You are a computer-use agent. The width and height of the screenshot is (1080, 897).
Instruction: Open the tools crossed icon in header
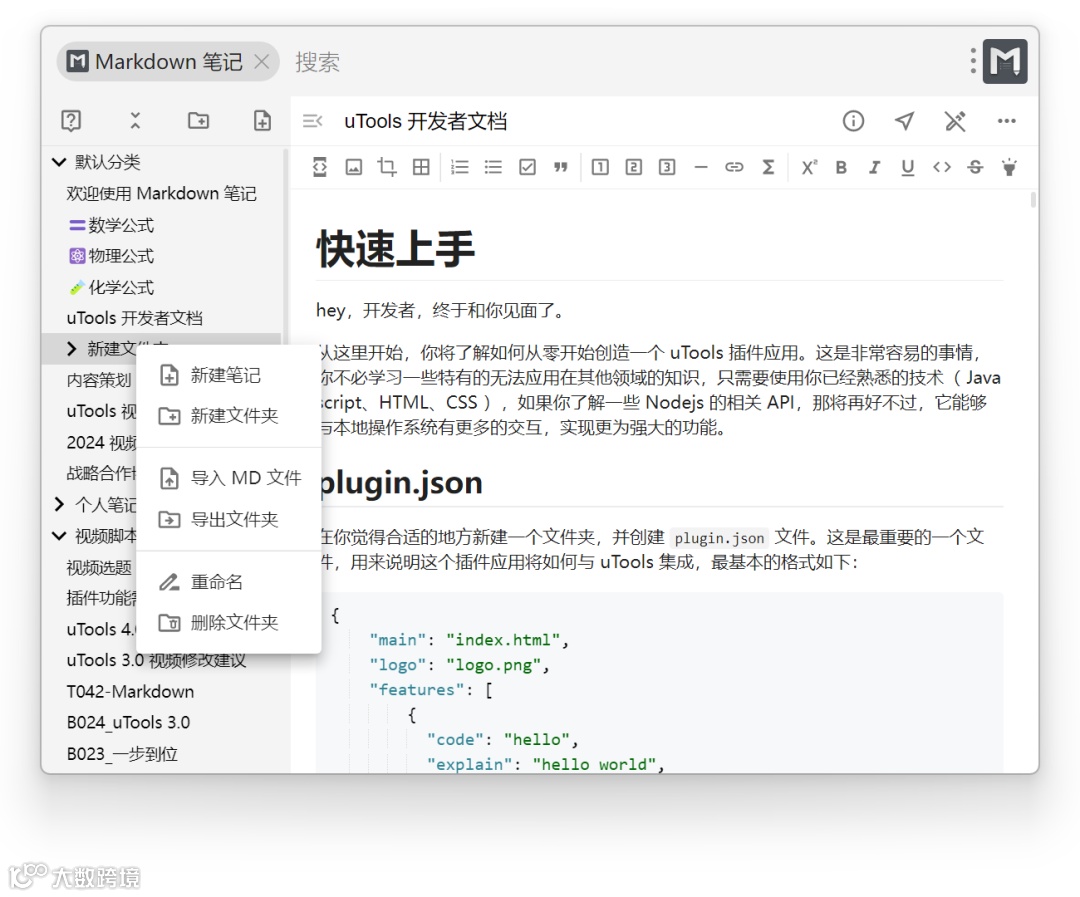pyautogui.click(x=955, y=121)
